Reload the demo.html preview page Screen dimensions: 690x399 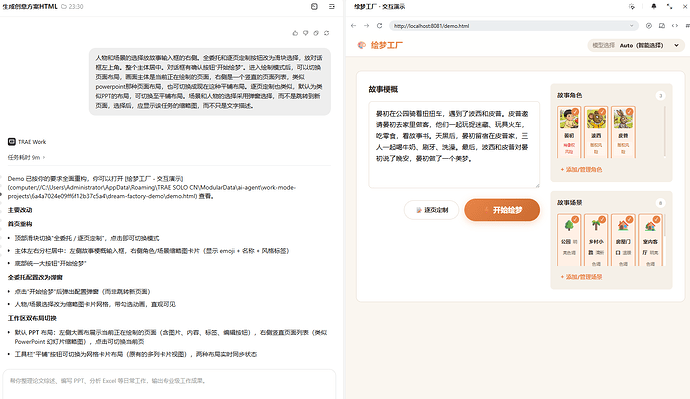coord(379,26)
